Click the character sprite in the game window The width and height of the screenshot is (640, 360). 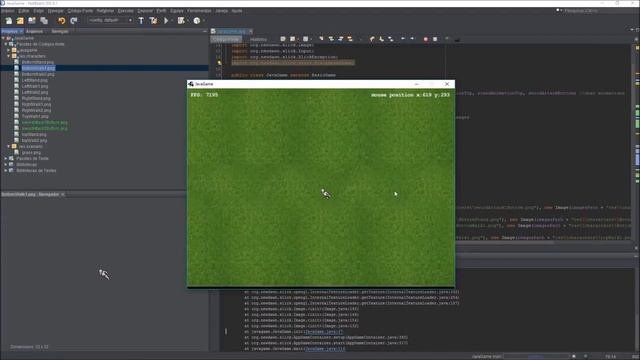point(326,193)
